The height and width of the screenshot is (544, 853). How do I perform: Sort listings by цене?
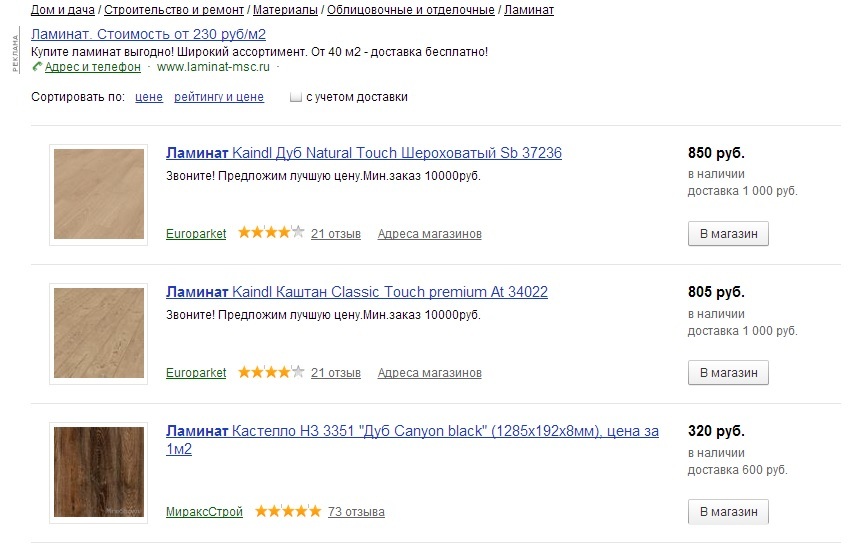pyautogui.click(x=149, y=97)
